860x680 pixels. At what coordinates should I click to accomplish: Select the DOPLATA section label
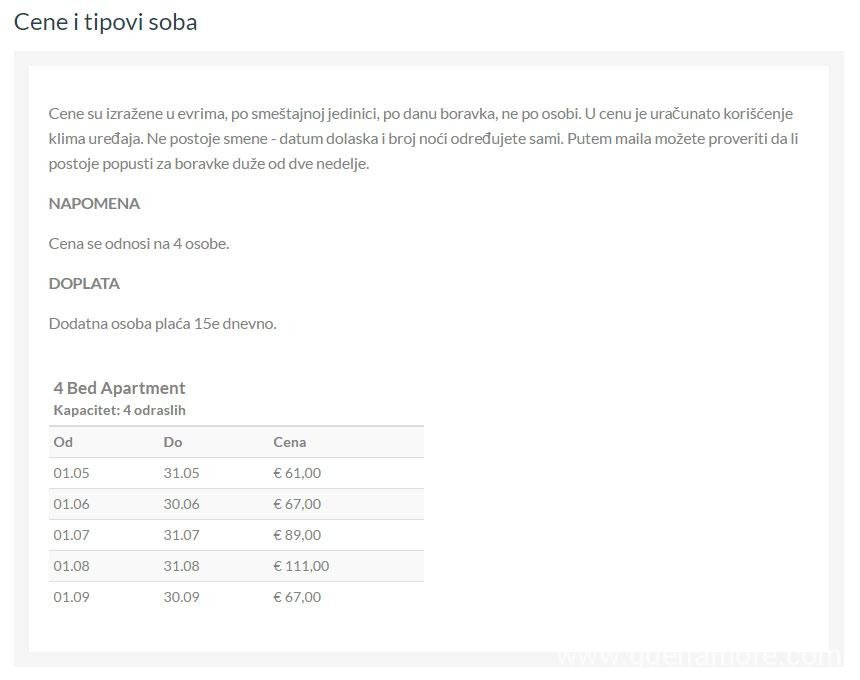(x=84, y=284)
